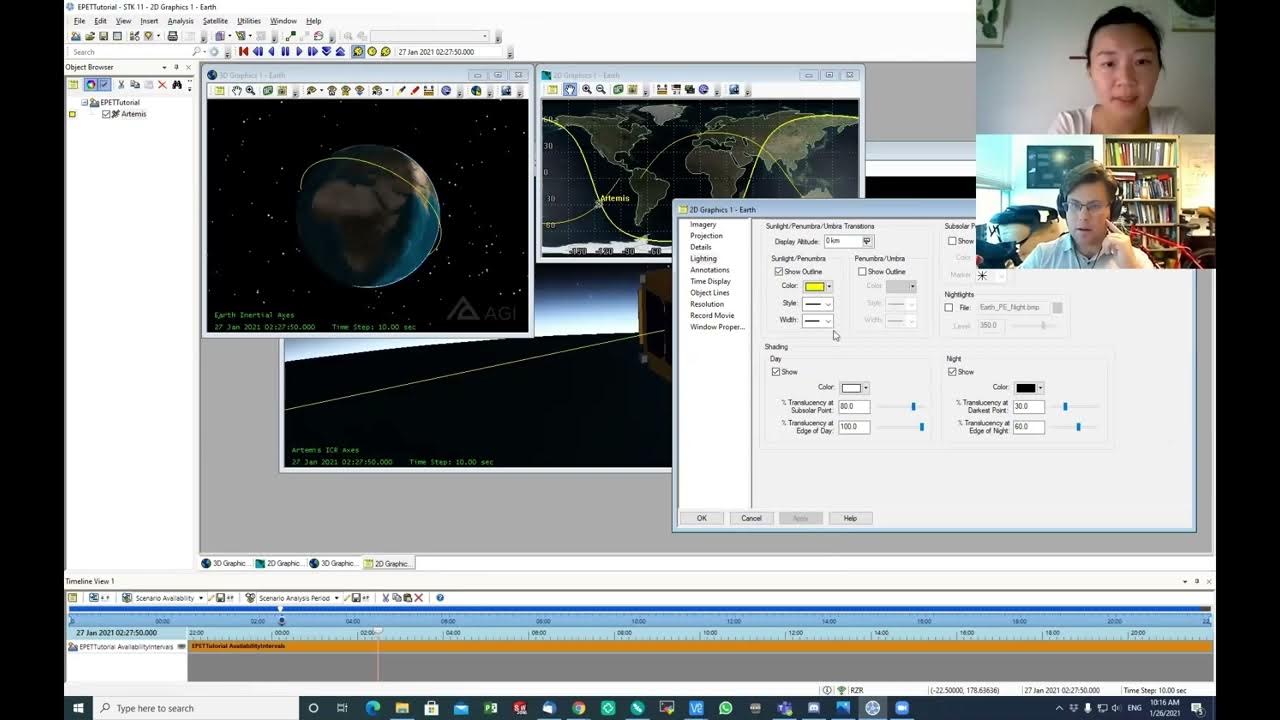This screenshot has height=720, width=1280.
Task: Click the Print icon in main toolbar
Action: point(172,36)
